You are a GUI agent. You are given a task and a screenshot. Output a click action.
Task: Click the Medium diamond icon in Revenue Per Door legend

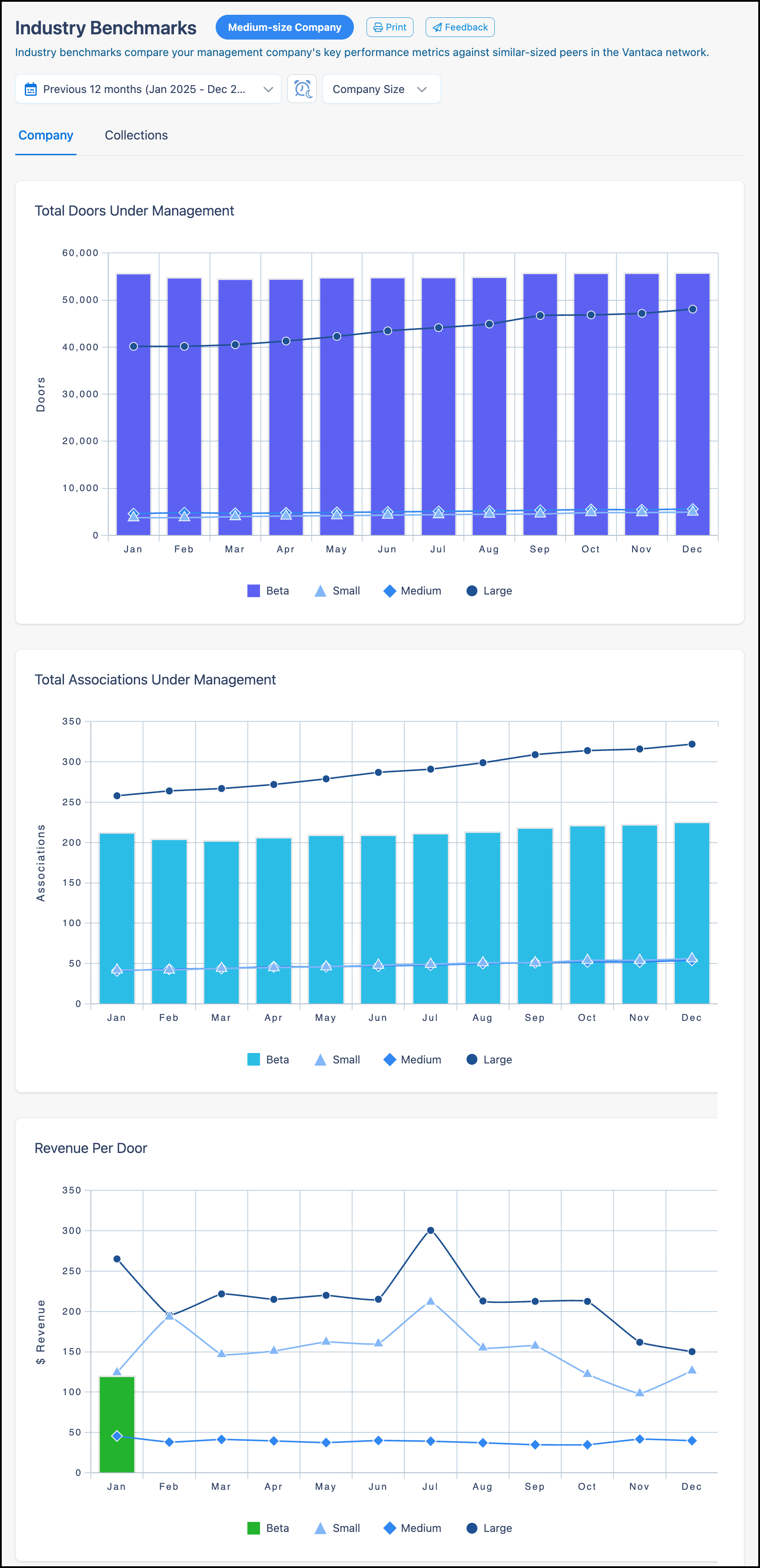coord(391,1528)
